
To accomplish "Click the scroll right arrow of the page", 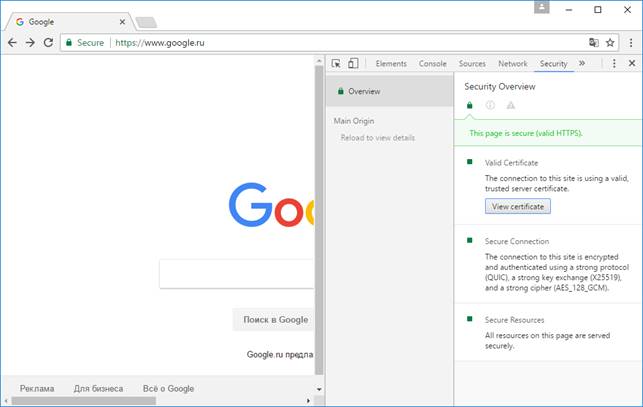I will (x=308, y=401).
